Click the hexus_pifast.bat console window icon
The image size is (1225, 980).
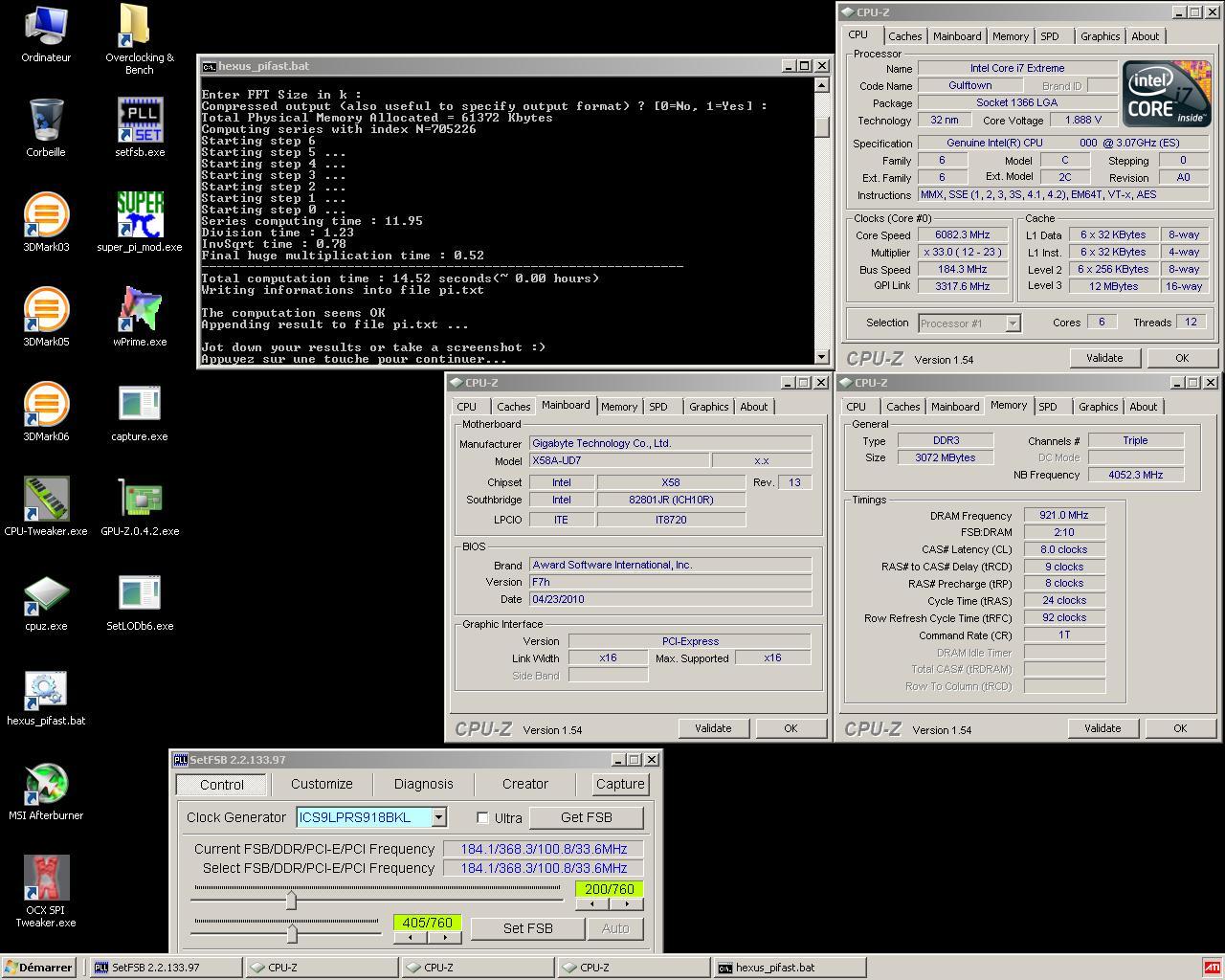(209, 66)
